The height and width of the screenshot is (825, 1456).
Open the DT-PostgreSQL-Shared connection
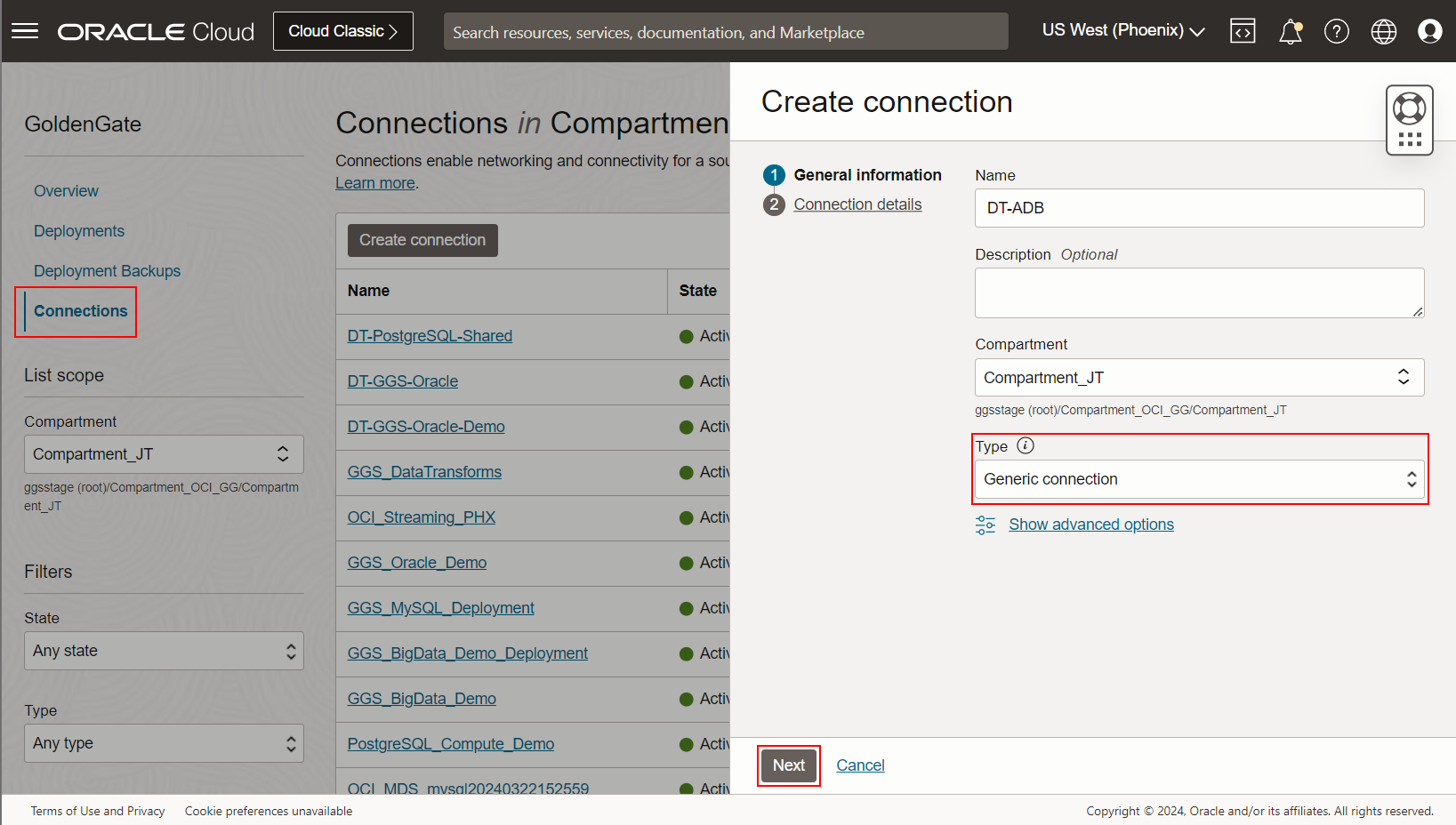tap(430, 335)
